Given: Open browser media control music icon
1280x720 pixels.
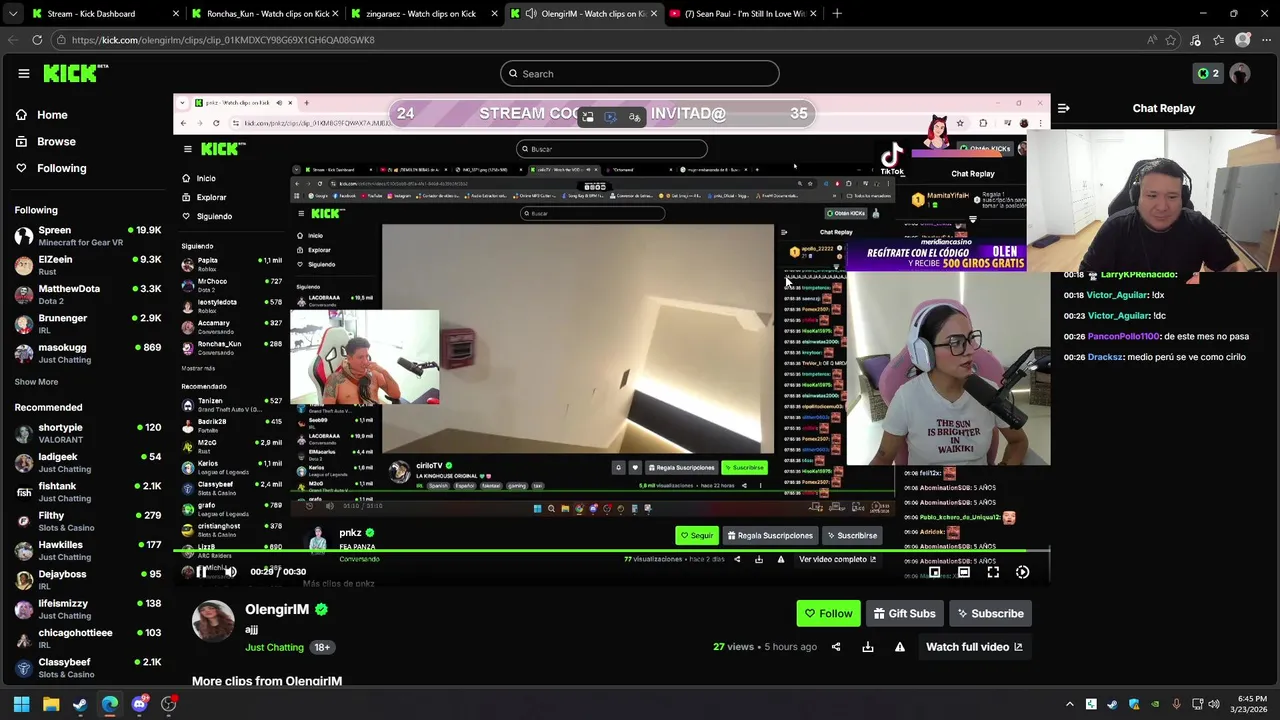Looking at the screenshot, I should (x=1195, y=40).
